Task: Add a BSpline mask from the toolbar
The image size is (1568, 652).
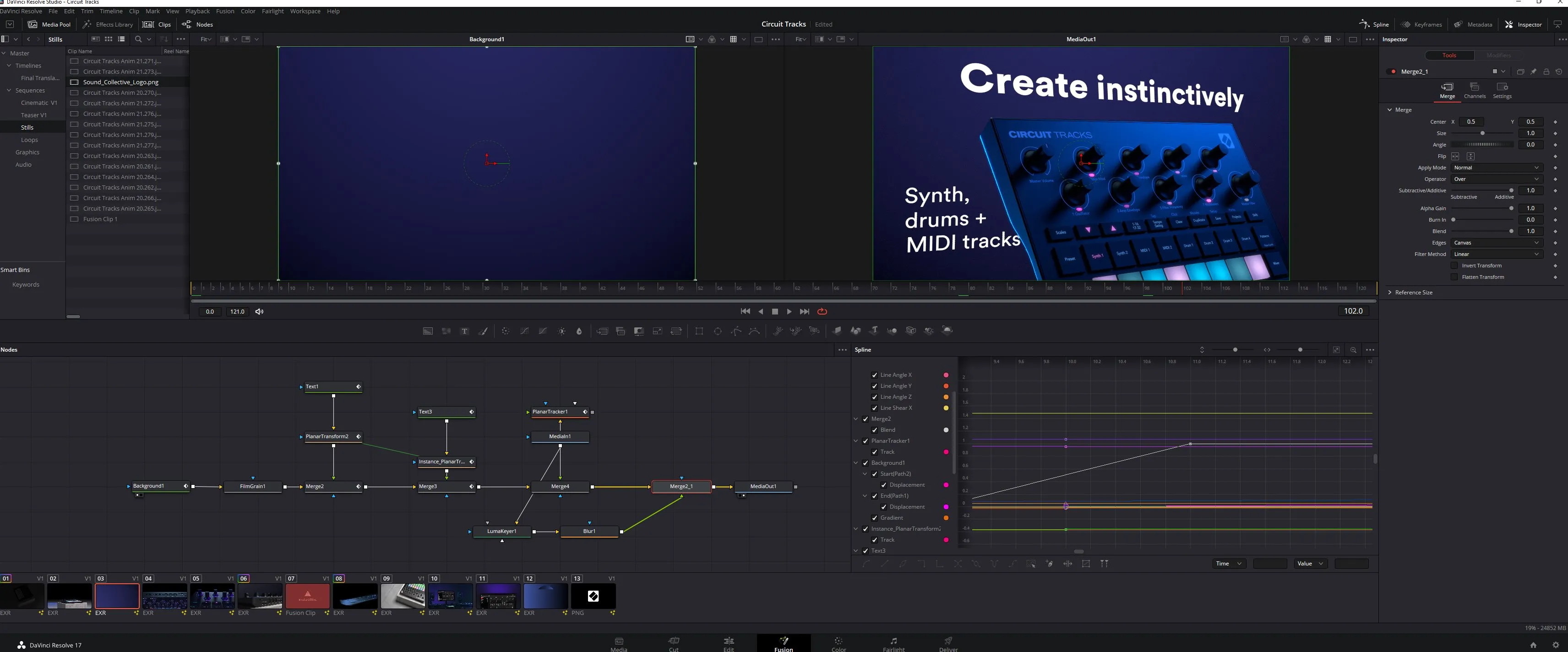Action: (x=754, y=331)
